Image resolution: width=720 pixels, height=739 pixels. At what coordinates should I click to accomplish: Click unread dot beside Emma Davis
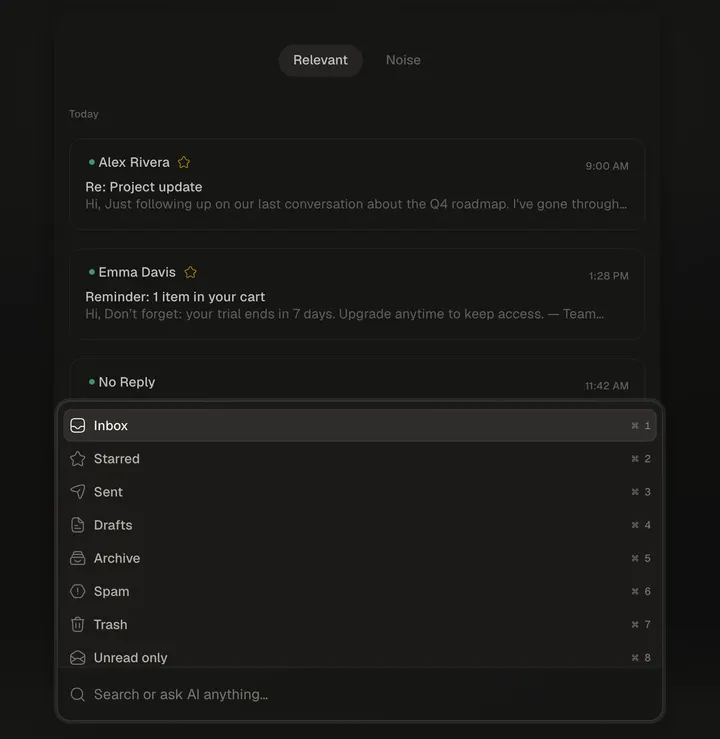click(x=92, y=271)
